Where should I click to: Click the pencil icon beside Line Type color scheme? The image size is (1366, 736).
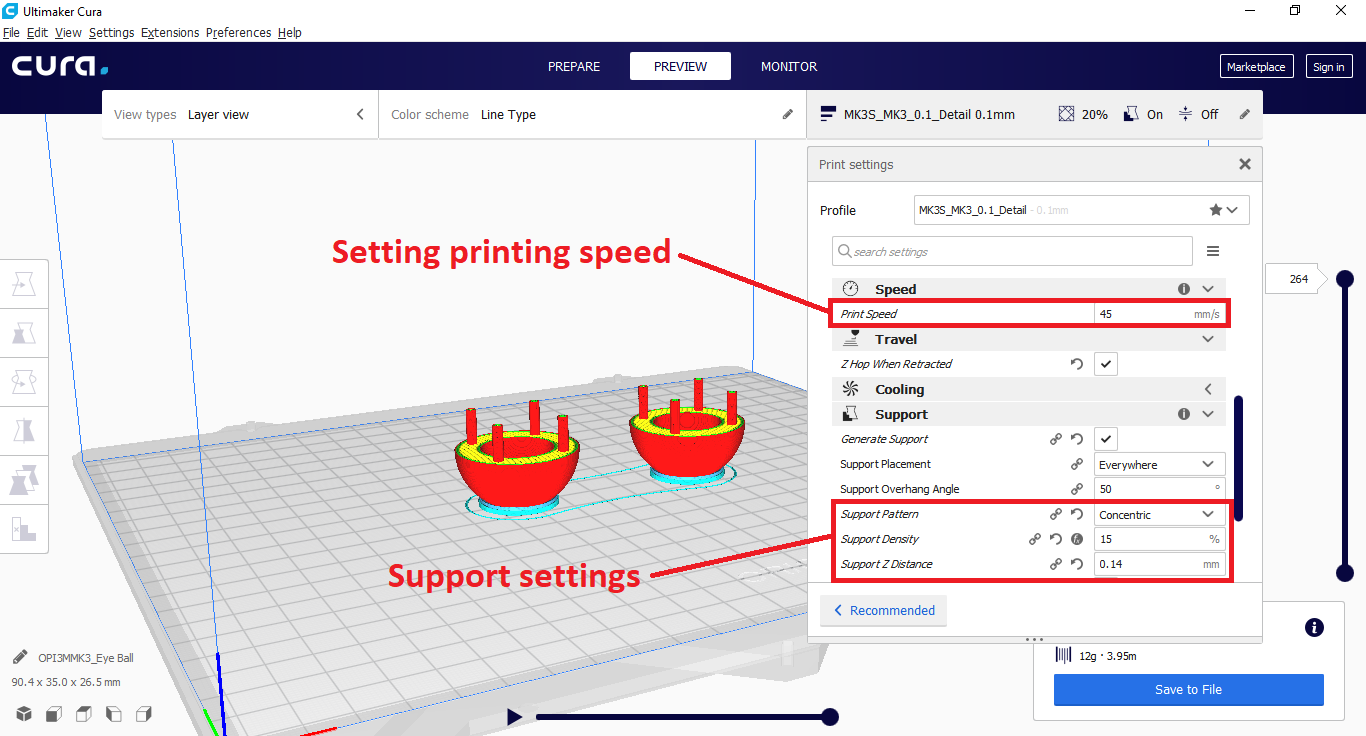(788, 115)
